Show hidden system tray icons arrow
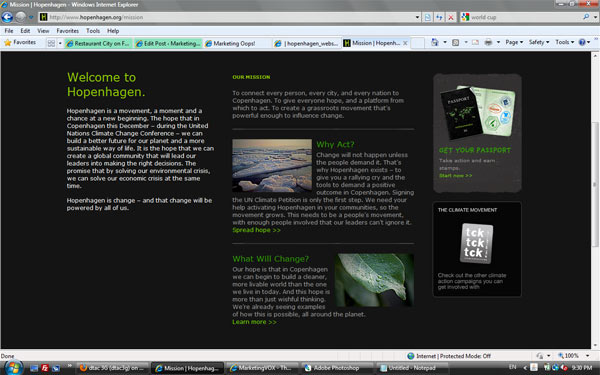600x375 pixels. (525, 368)
